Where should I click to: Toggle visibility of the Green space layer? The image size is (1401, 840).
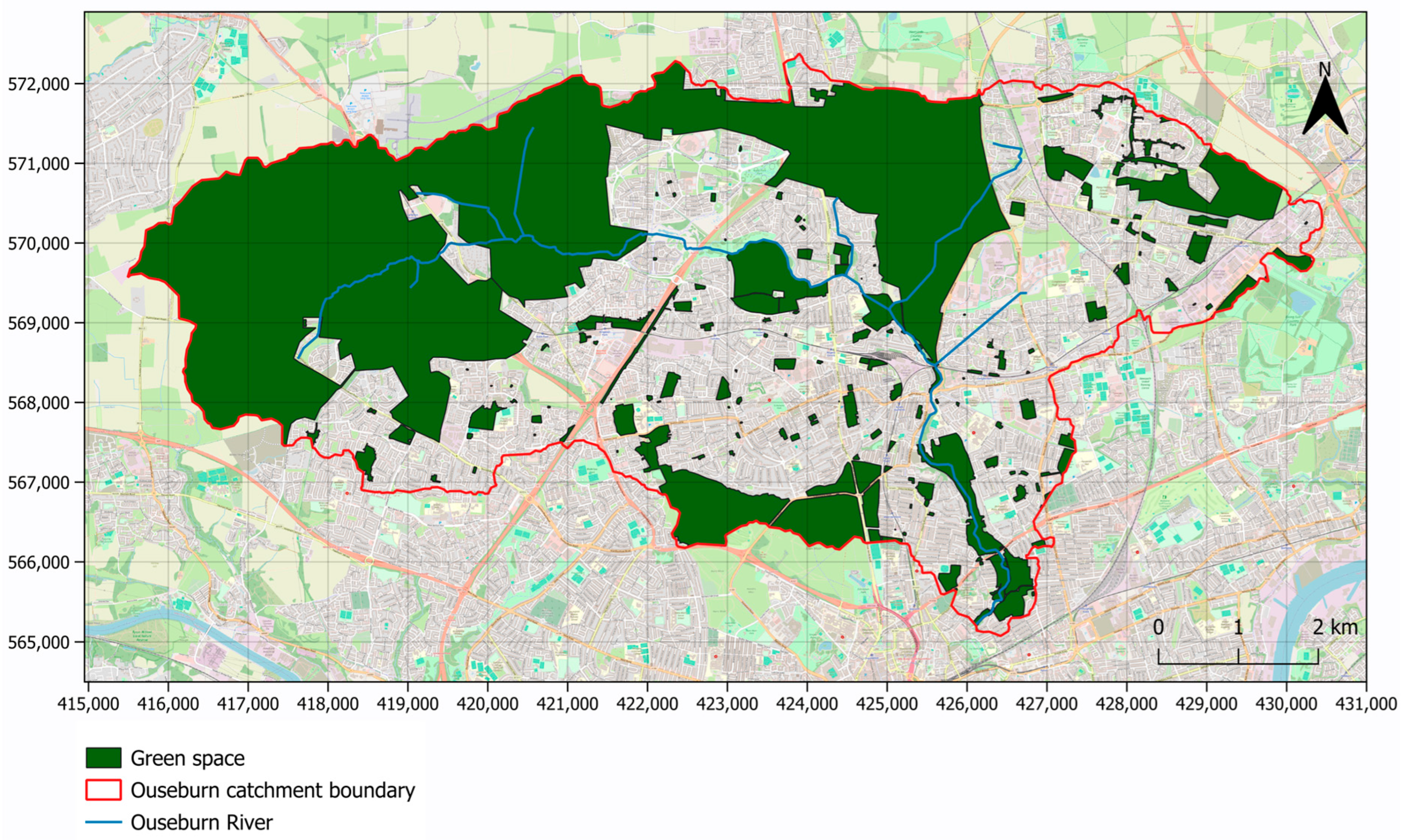[x=104, y=758]
